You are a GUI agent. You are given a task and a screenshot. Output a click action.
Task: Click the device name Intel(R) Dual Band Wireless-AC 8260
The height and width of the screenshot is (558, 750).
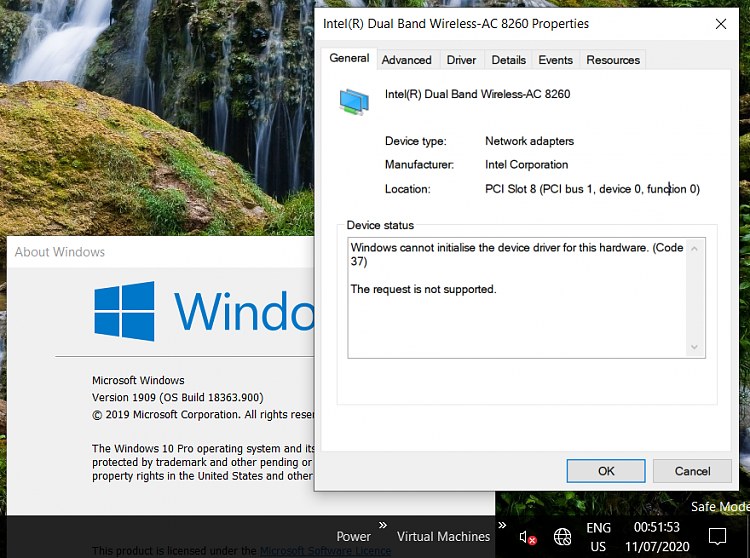pos(477,94)
